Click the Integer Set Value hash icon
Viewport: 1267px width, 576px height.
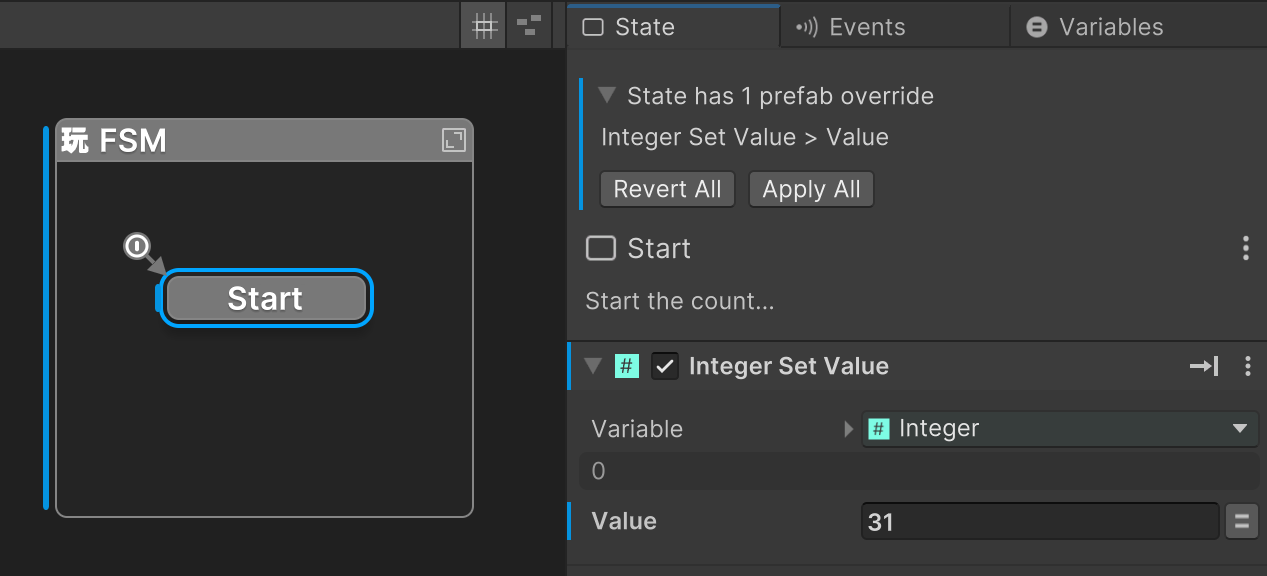627,366
